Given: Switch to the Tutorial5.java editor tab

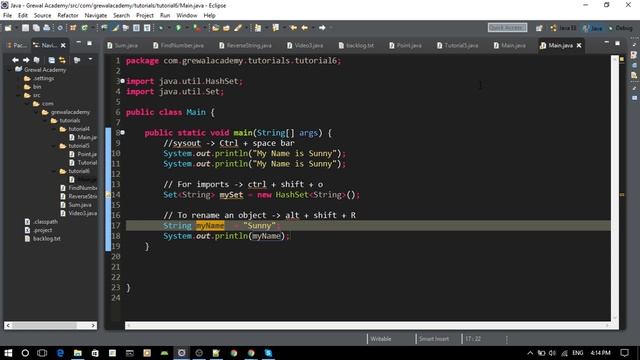Looking at the screenshot, I should click(x=457, y=45).
